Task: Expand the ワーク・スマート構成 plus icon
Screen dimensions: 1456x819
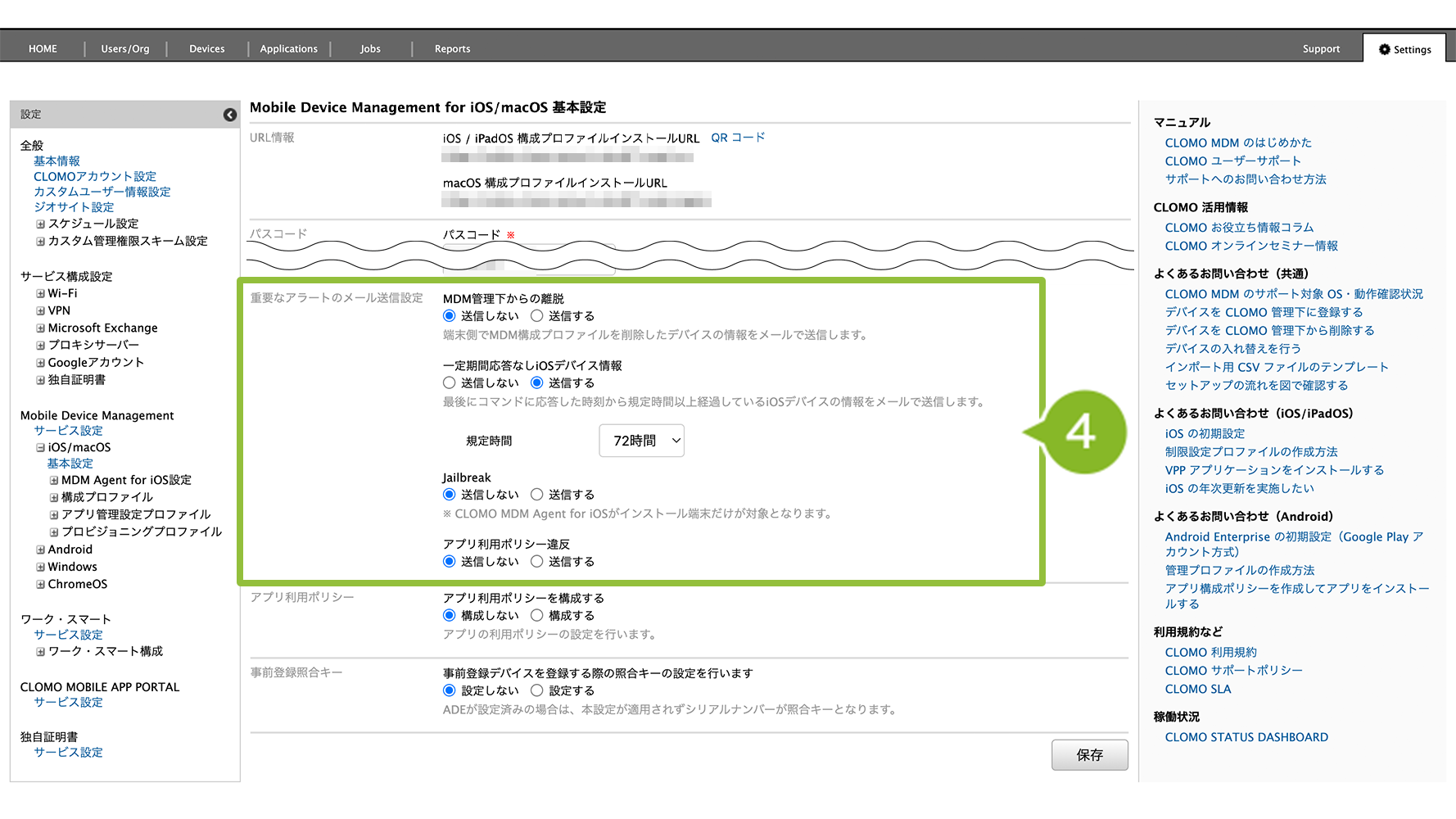Action: point(40,651)
